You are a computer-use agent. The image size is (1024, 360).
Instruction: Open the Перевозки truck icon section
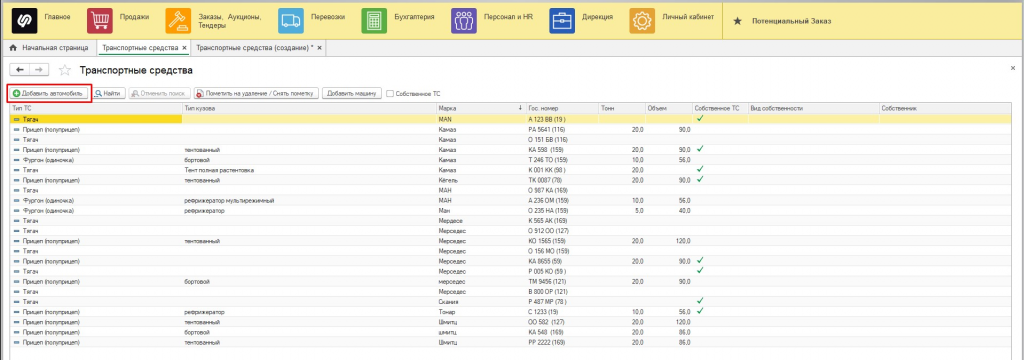291,20
